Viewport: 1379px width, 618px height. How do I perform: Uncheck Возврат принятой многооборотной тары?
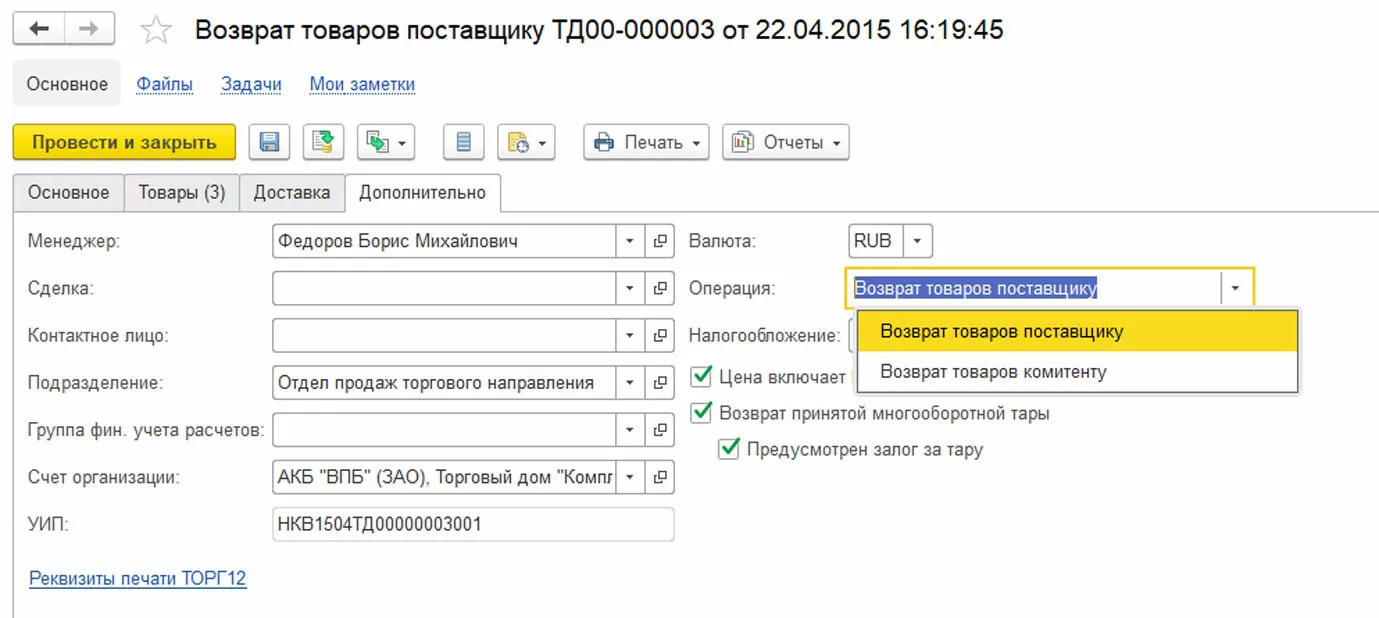(x=702, y=412)
